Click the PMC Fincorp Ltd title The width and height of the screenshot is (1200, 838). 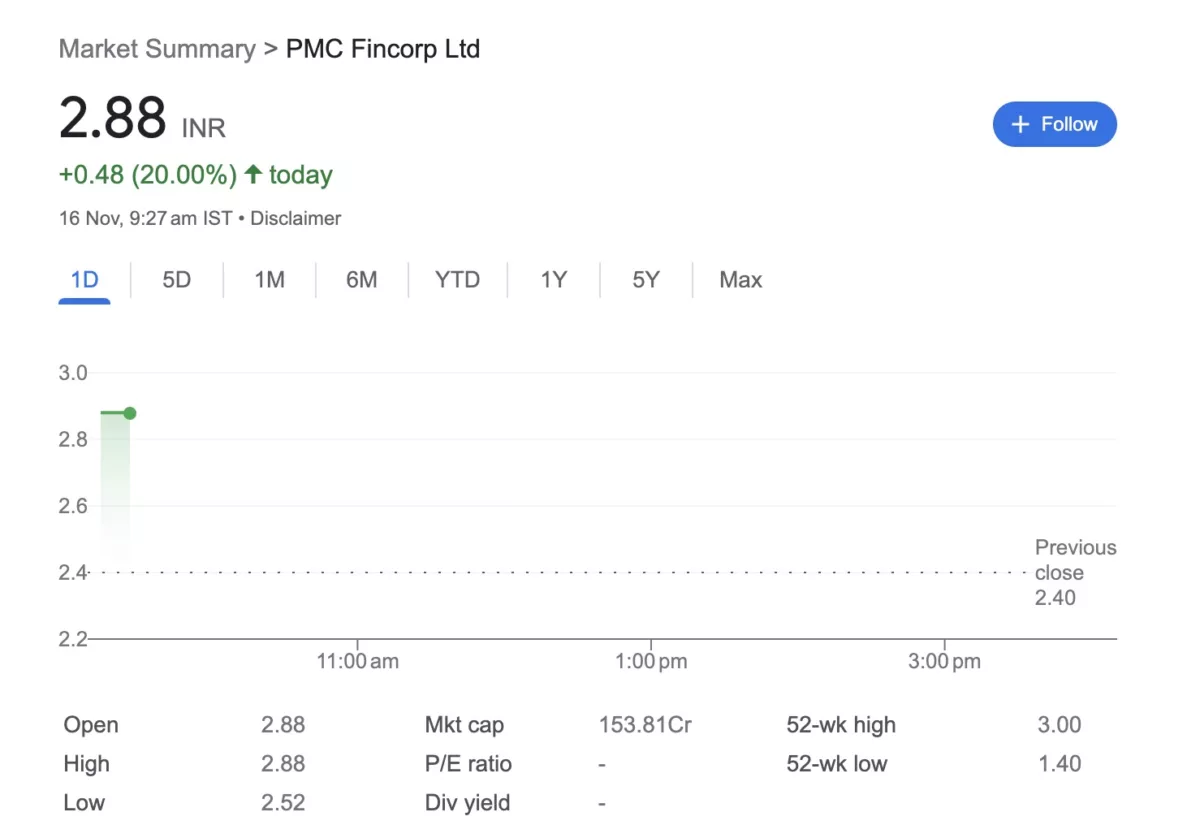click(x=383, y=49)
